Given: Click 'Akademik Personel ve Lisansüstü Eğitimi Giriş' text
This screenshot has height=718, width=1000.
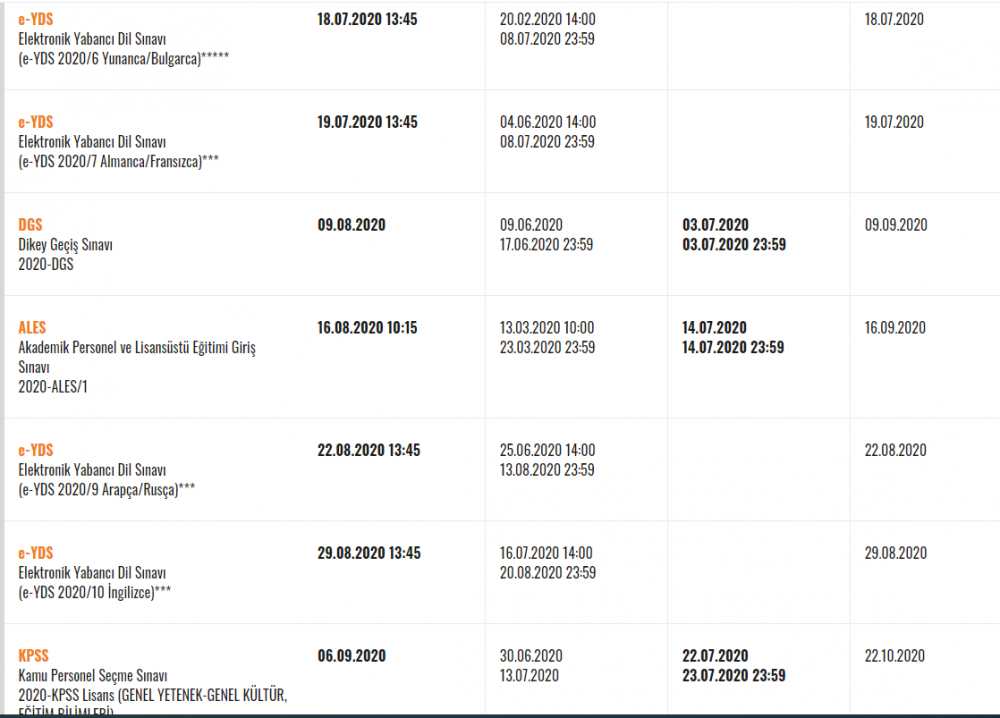Looking at the screenshot, I should (137, 348).
